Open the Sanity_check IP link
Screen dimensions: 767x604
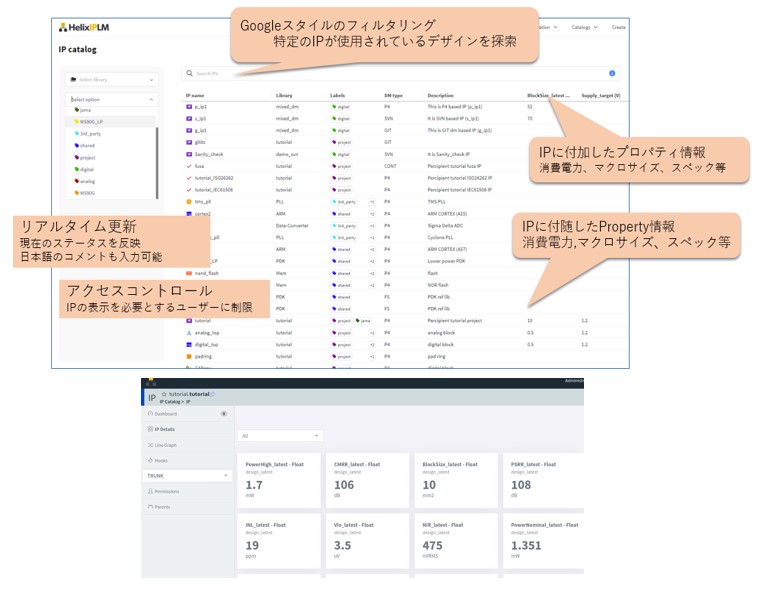click(x=209, y=154)
